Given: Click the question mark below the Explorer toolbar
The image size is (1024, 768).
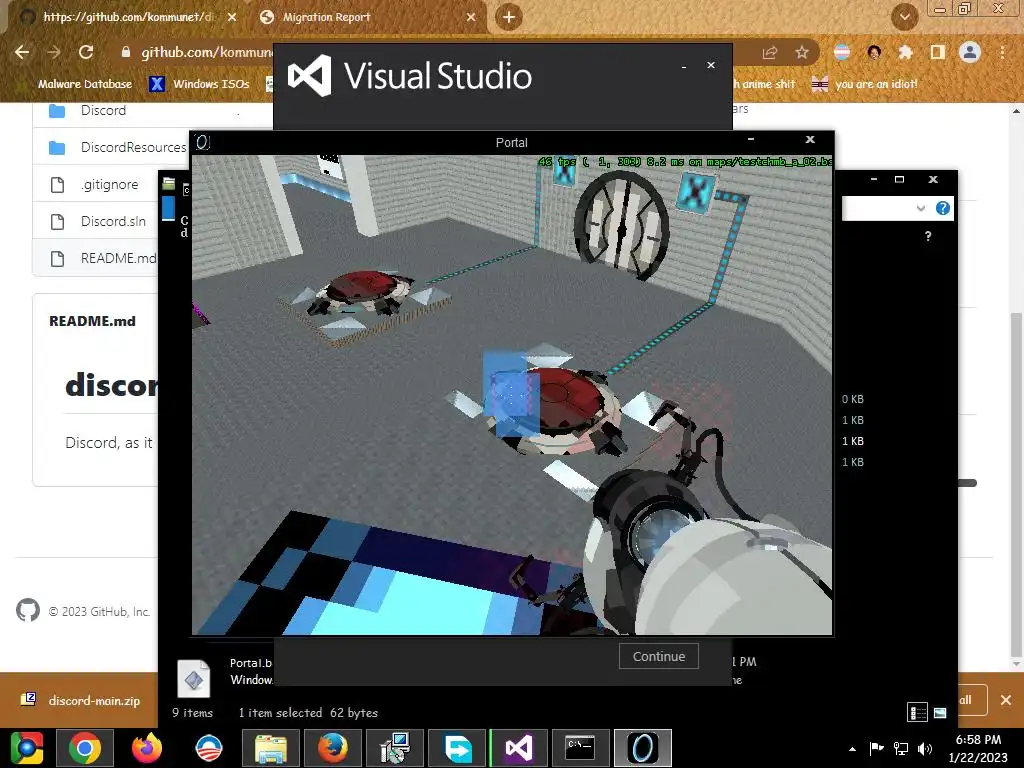Looking at the screenshot, I should pyautogui.click(x=928, y=236).
